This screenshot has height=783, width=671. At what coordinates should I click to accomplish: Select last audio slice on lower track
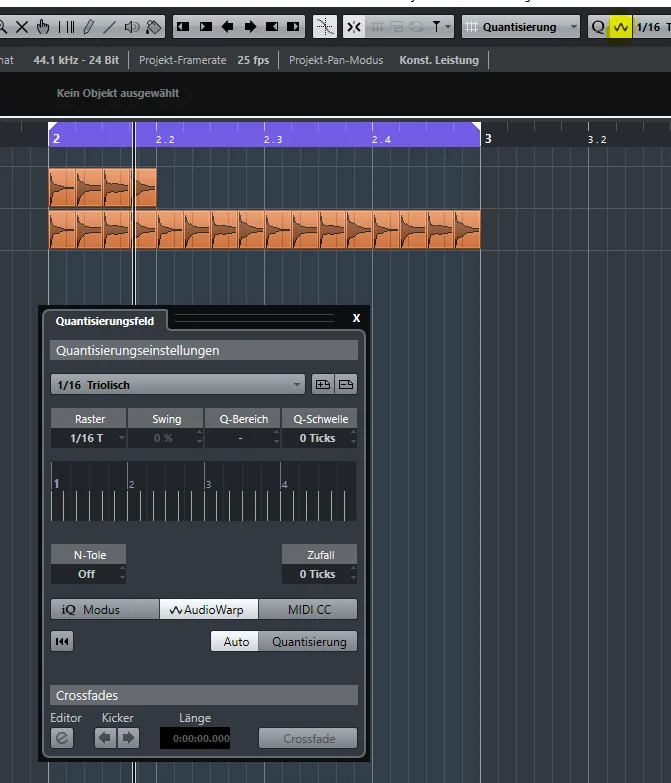pos(467,230)
